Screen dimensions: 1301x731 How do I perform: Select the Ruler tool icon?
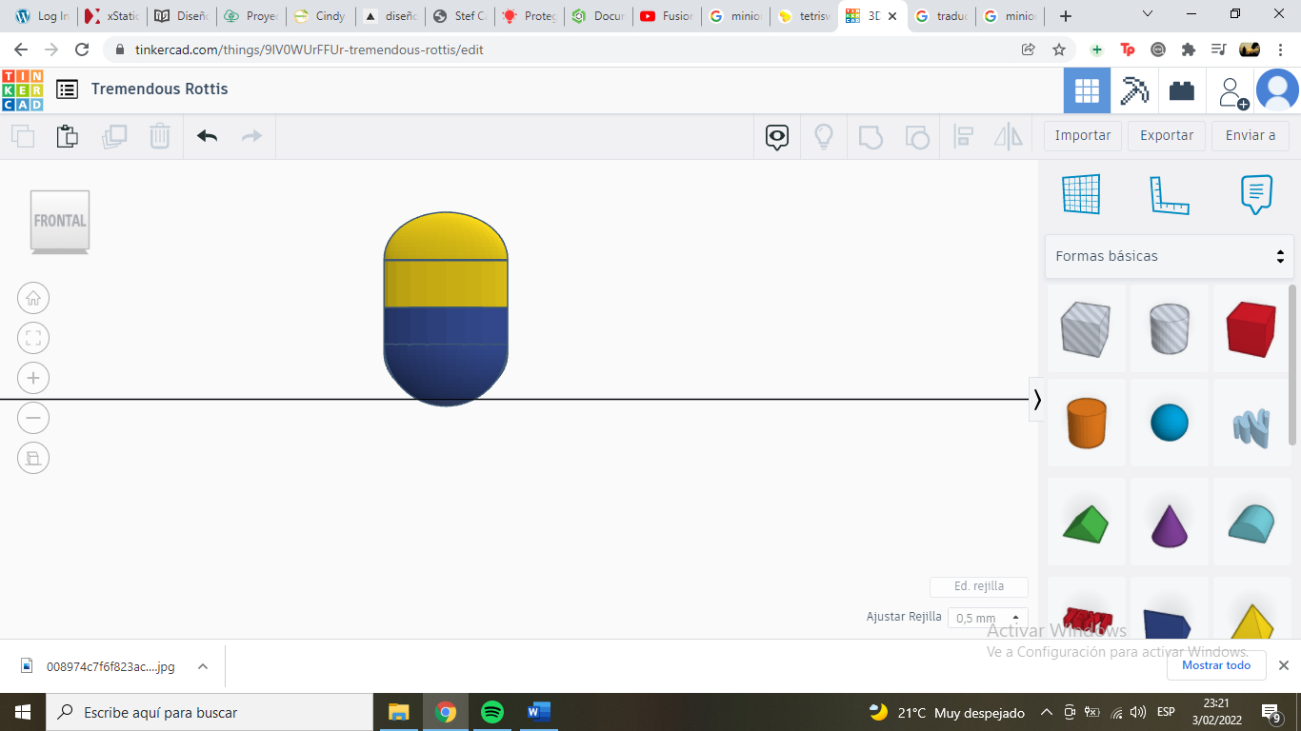(x=1168, y=194)
